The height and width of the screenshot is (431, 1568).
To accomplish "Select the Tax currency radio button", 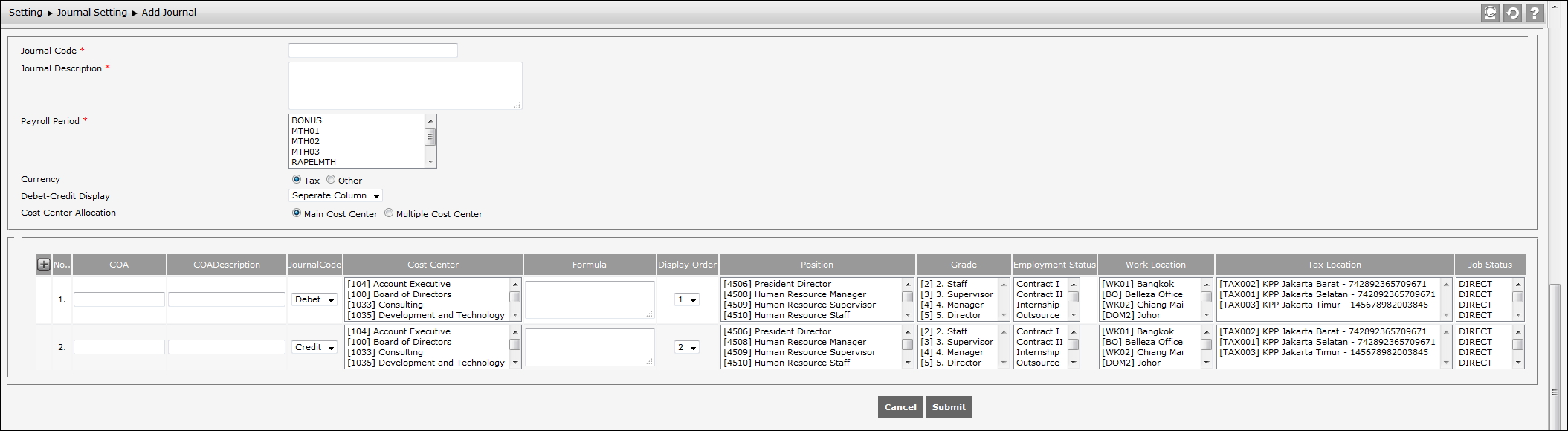I will coord(297,179).
